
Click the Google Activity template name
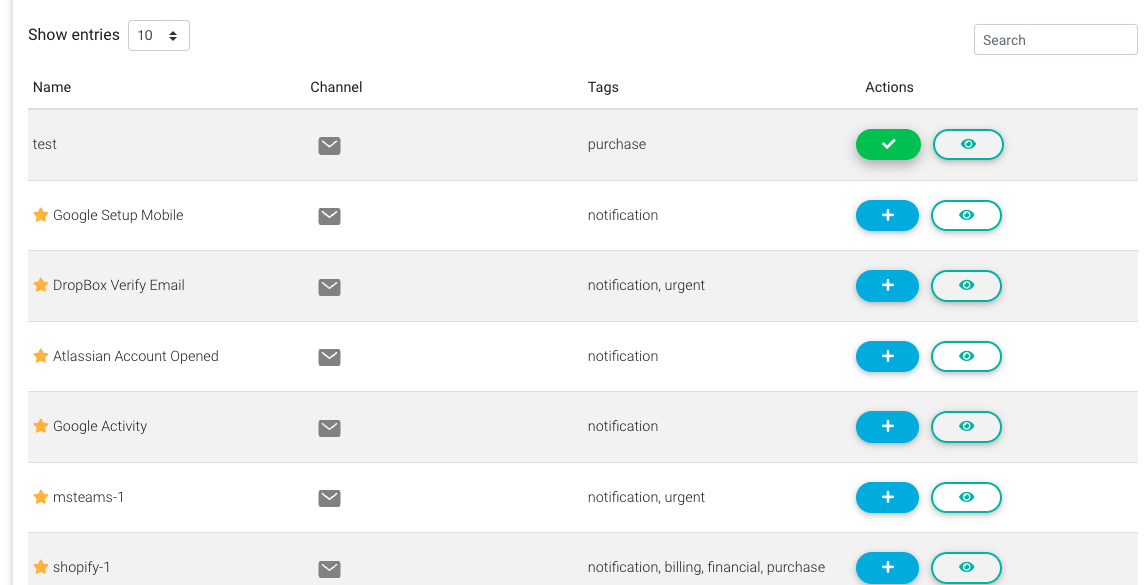(100, 427)
